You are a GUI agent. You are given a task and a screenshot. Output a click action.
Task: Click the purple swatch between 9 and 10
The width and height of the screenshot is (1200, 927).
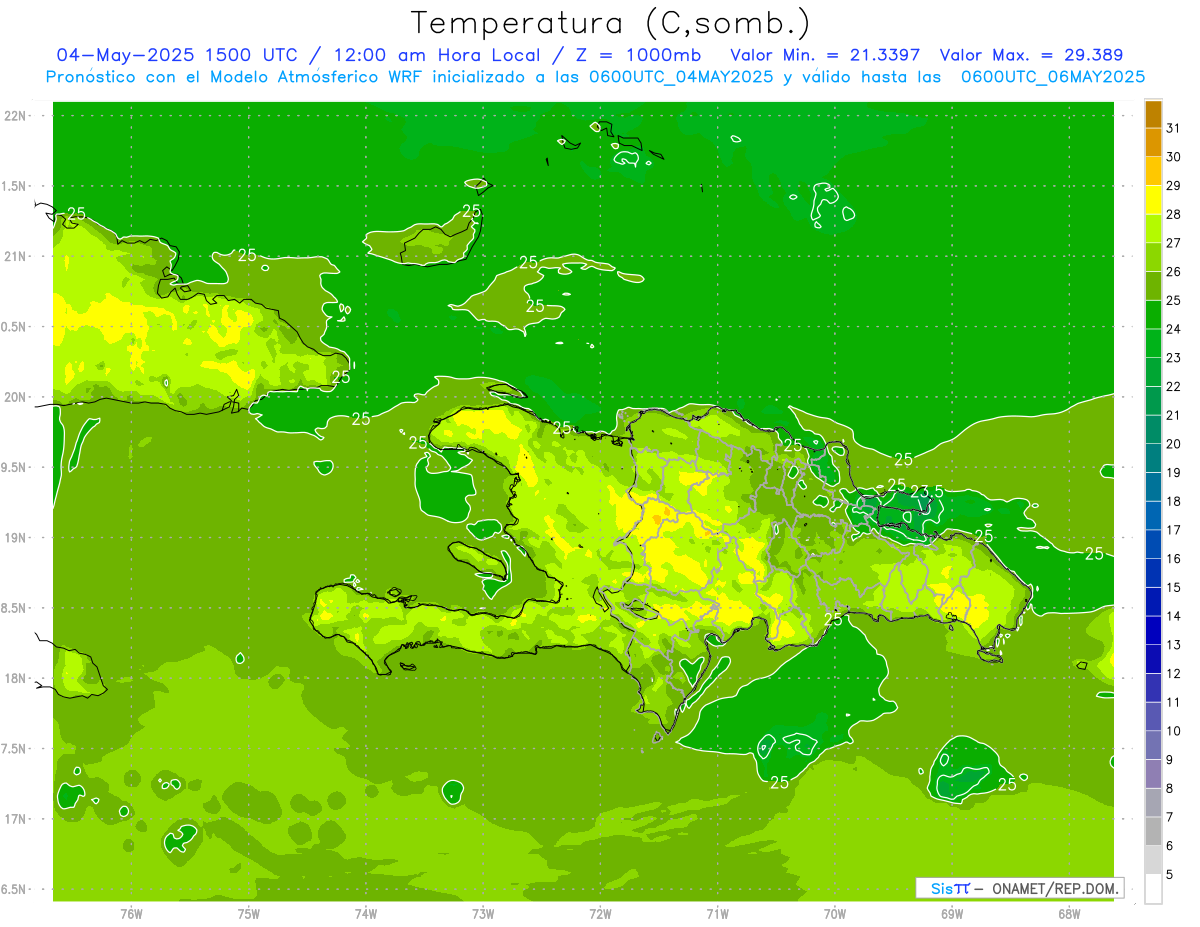pos(1153,745)
